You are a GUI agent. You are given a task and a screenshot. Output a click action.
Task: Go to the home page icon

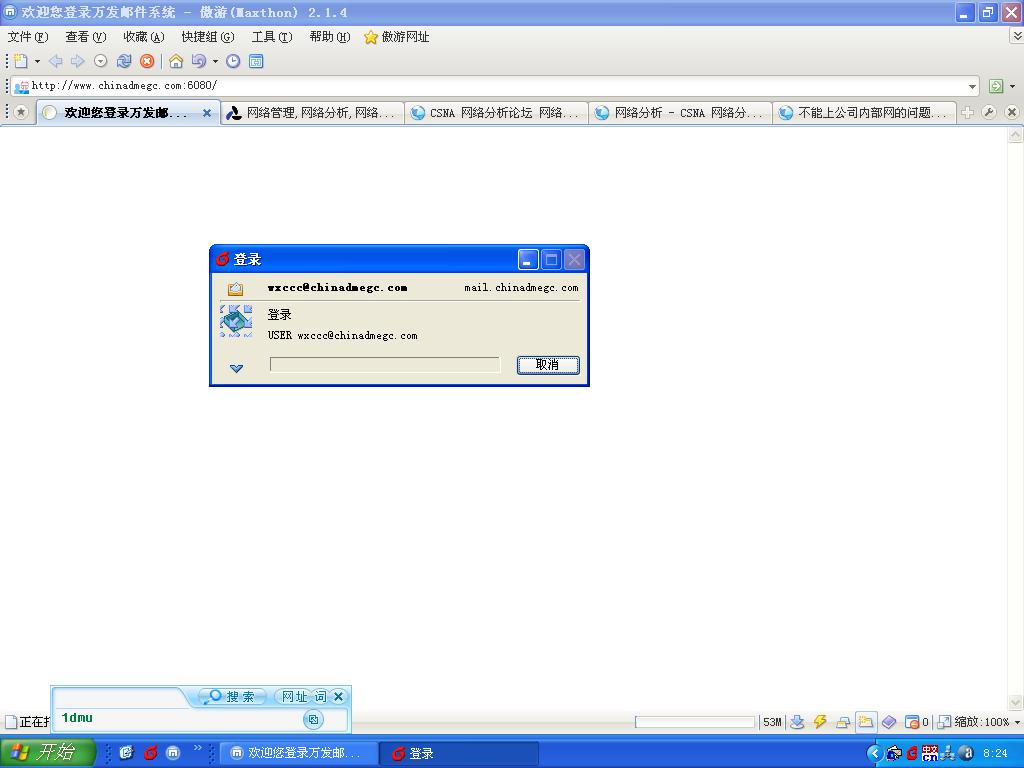176,61
